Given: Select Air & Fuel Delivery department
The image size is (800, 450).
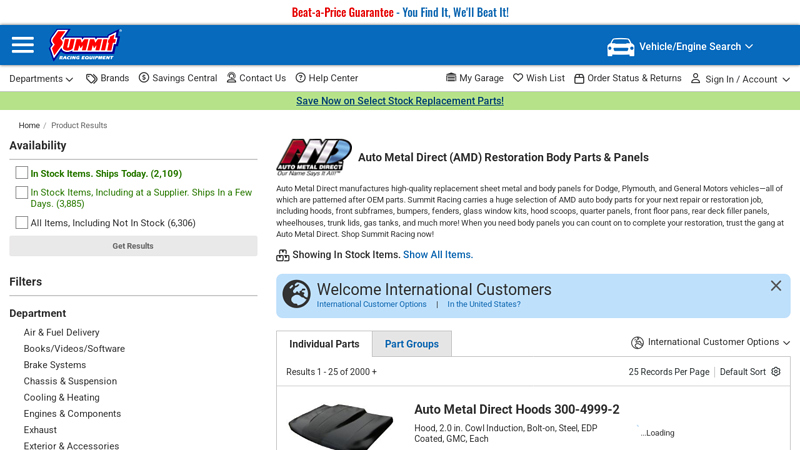Looking at the screenshot, I should click(x=61, y=333).
